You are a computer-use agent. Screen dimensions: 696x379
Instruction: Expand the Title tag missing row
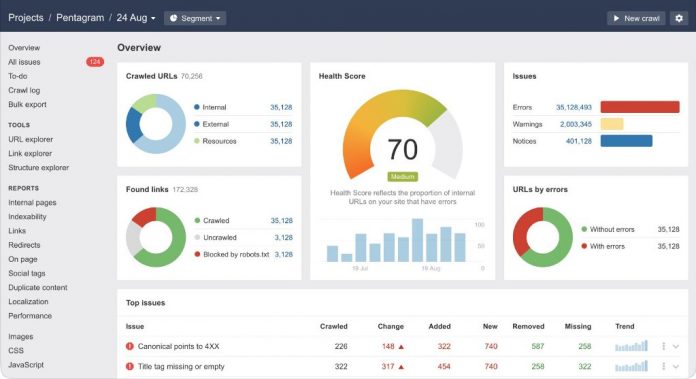[676, 366]
